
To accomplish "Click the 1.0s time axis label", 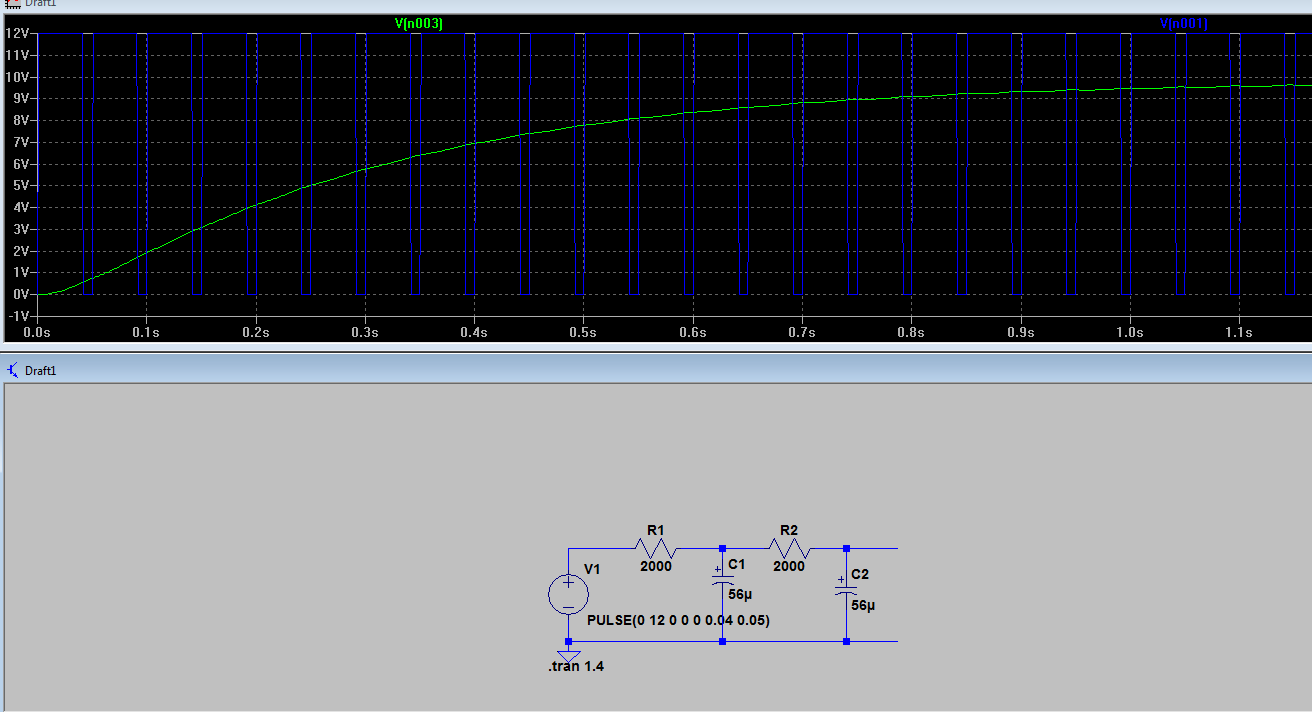I will pyautogui.click(x=1130, y=332).
